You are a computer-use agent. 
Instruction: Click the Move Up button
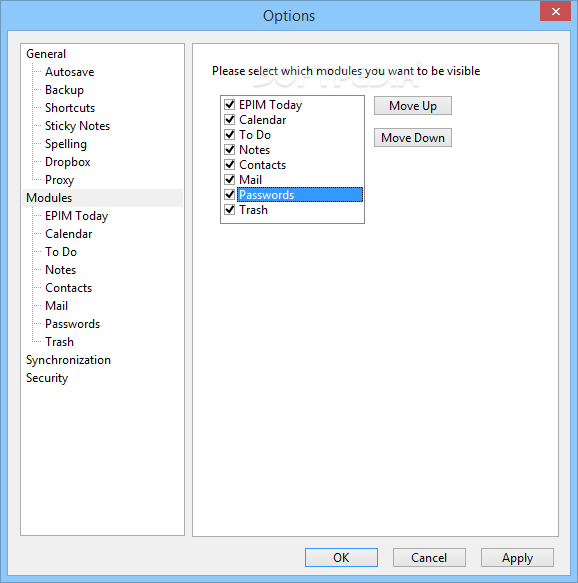[x=413, y=106]
